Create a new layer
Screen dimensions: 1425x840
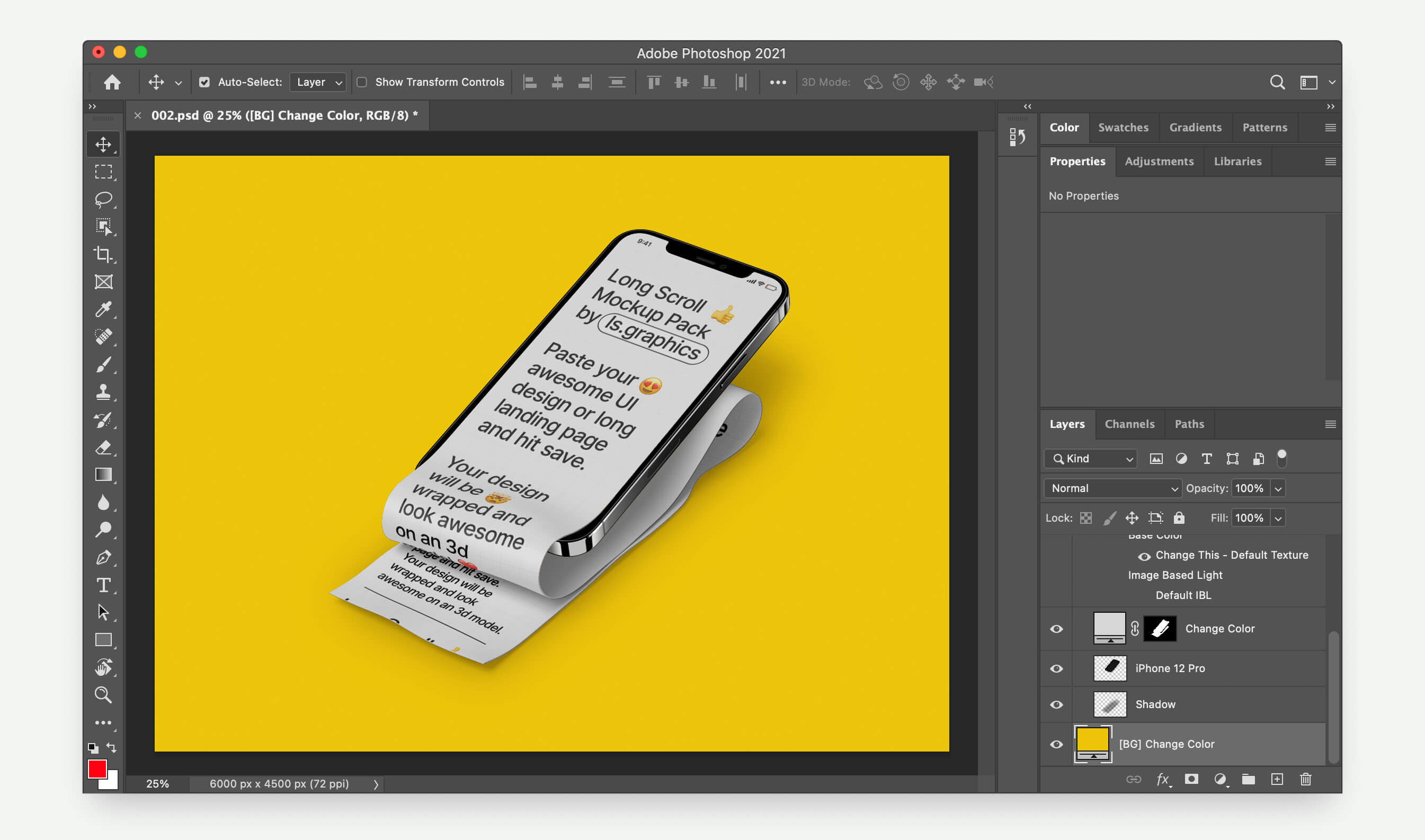(x=1277, y=780)
